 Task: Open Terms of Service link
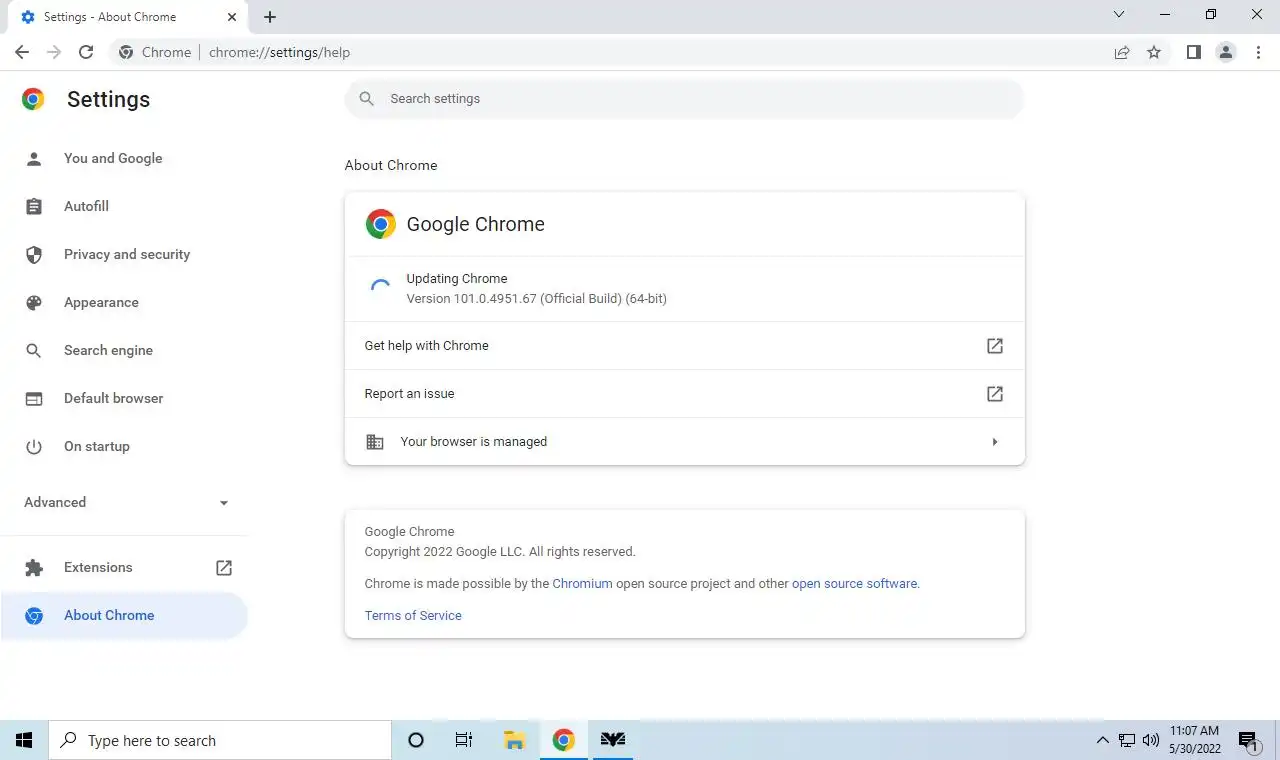413,615
